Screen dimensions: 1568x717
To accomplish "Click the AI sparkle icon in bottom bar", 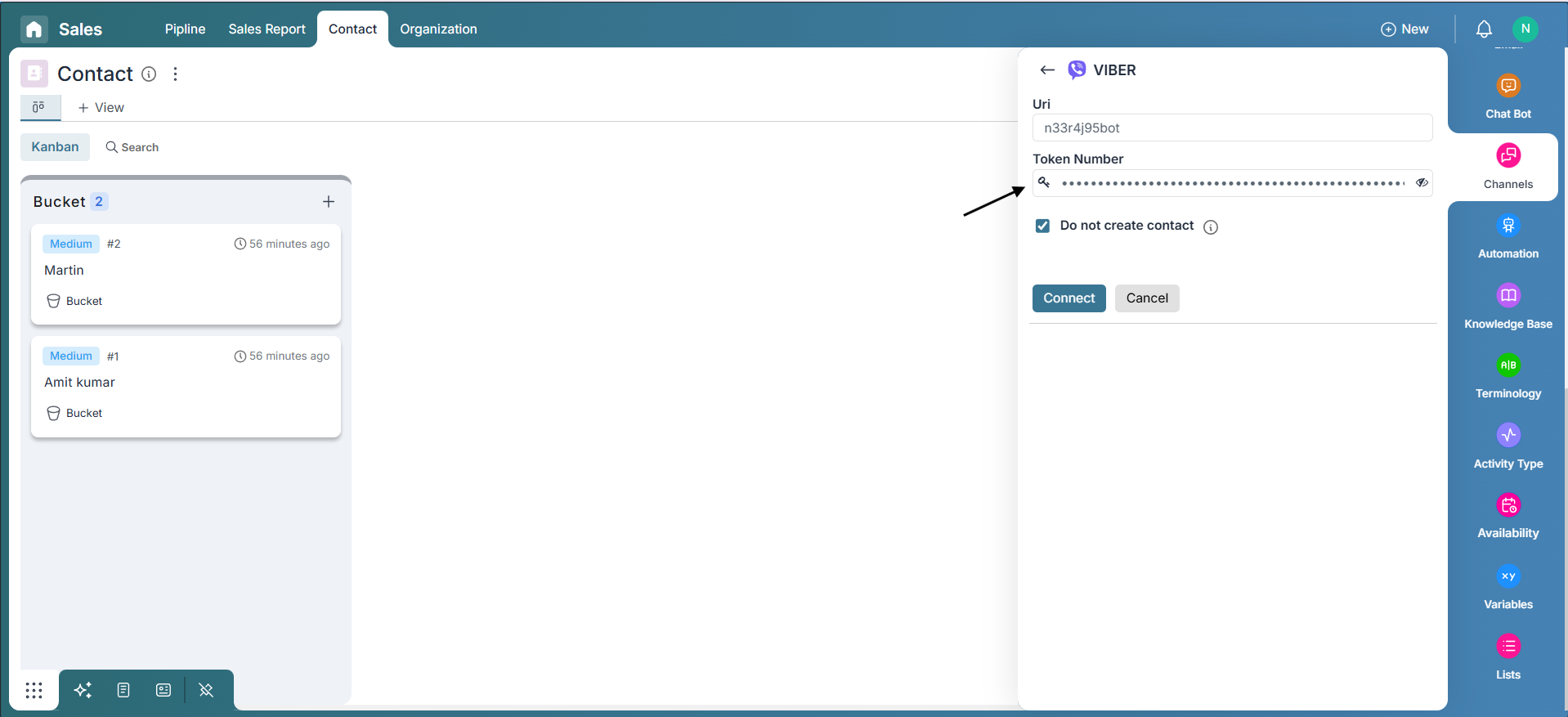I will [x=83, y=690].
